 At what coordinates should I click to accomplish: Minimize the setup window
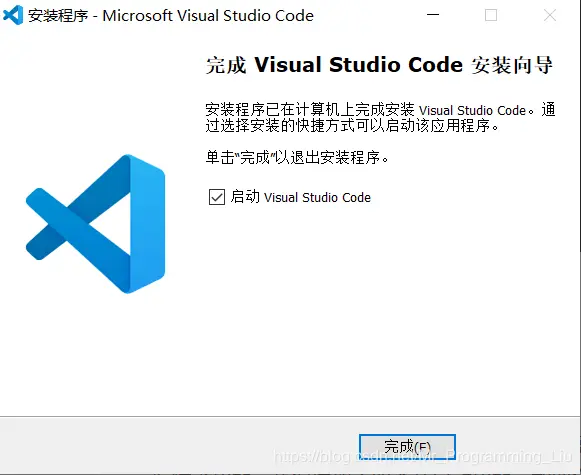coord(433,15)
